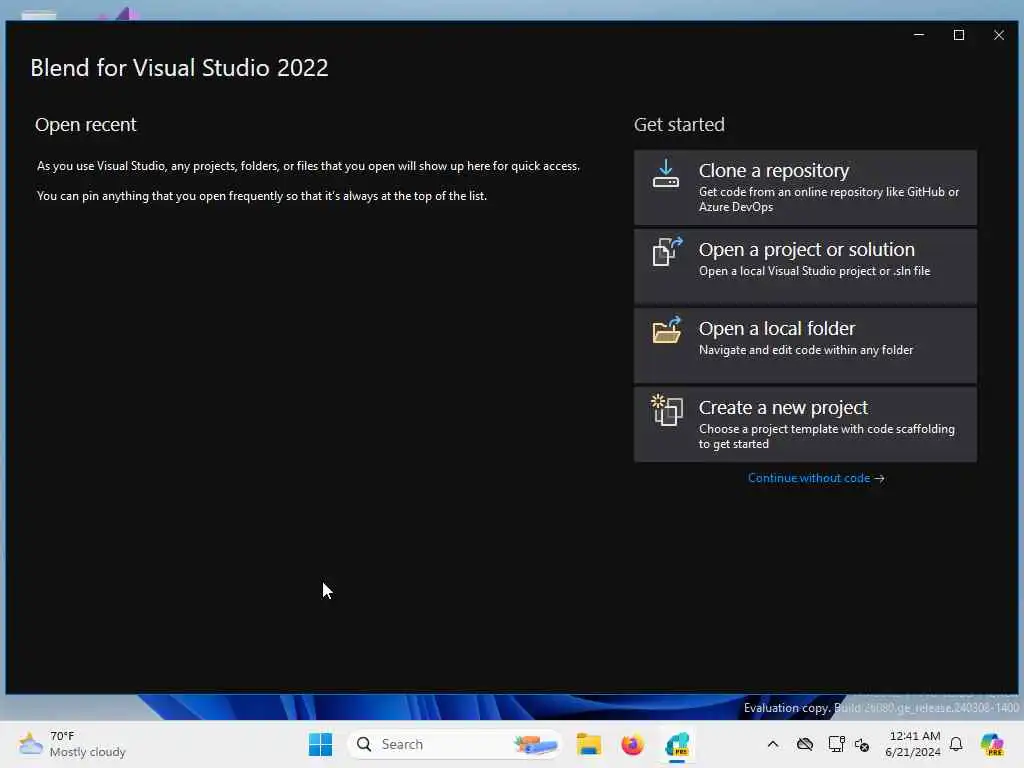This screenshot has width=1024, height=768.
Task: Click the taskbar Search box
Action: pyautogui.click(x=455, y=744)
